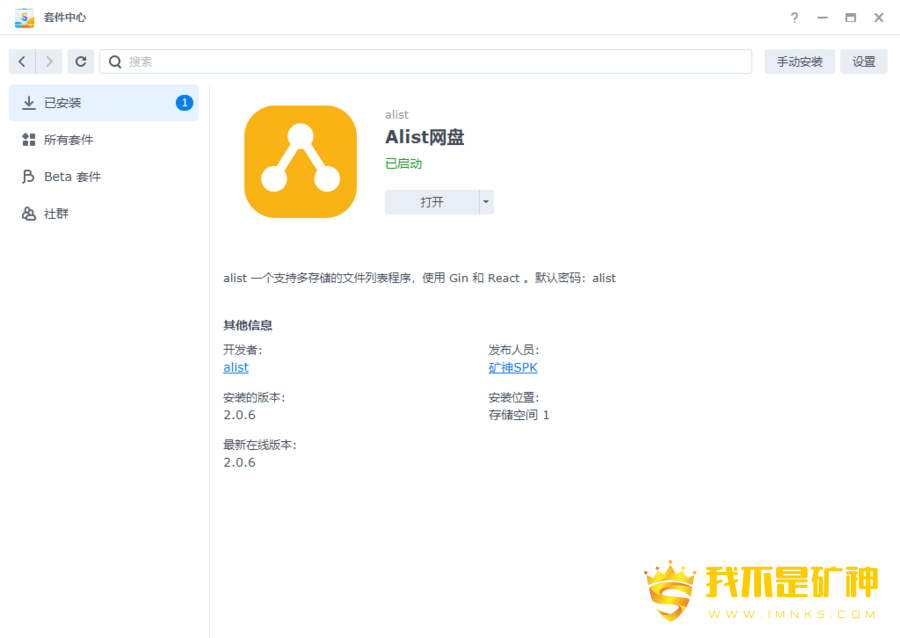
Task: Click the large Alist app icon
Action: tap(300, 162)
